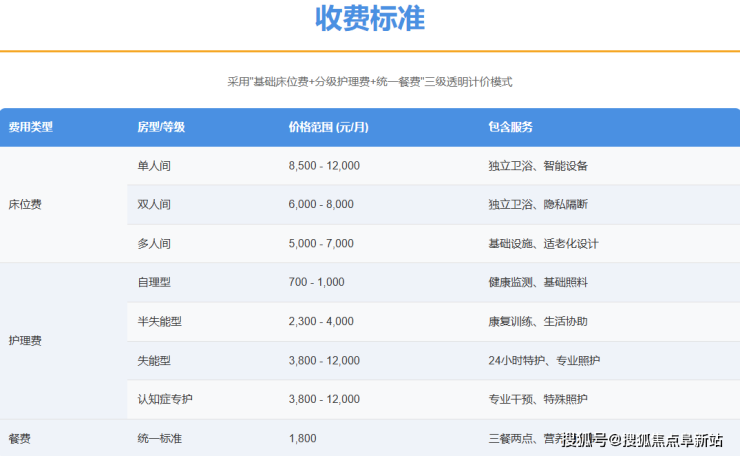The height and width of the screenshot is (456, 740).
Task: Click the 收费标准 page title
Action: [x=369, y=19]
